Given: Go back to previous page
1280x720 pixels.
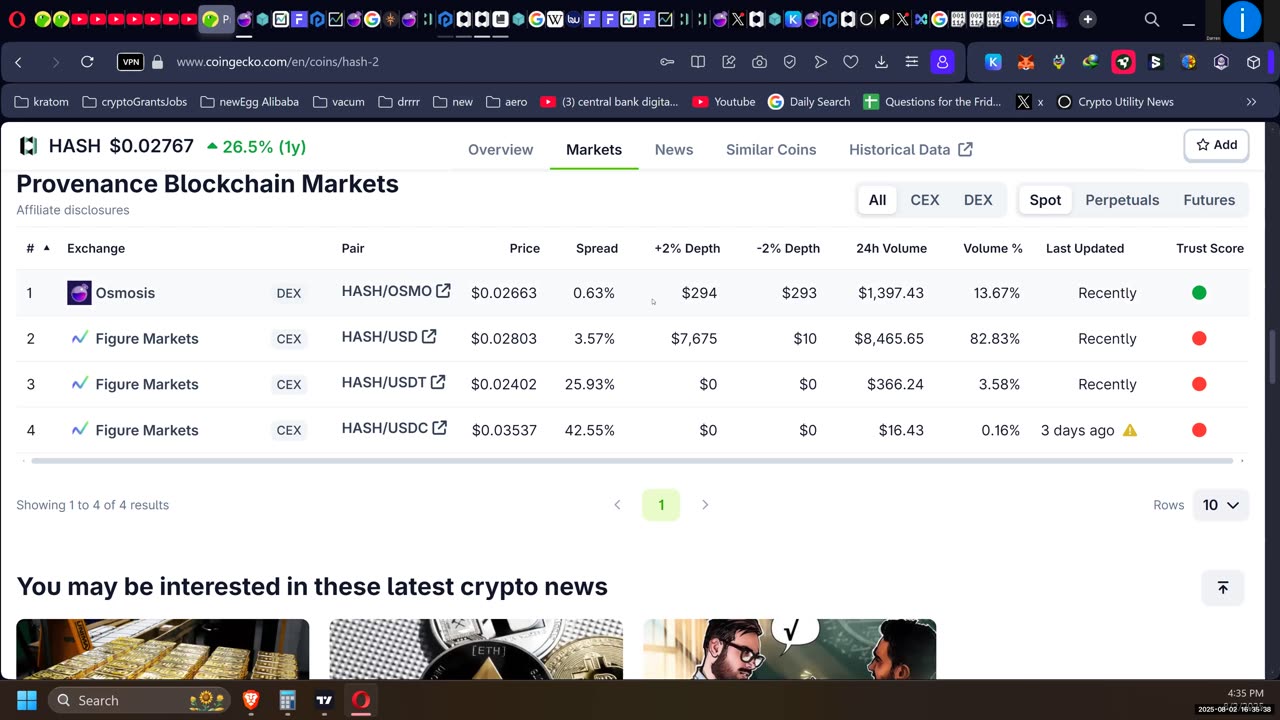Looking at the screenshot, I should tap(18, 62).
